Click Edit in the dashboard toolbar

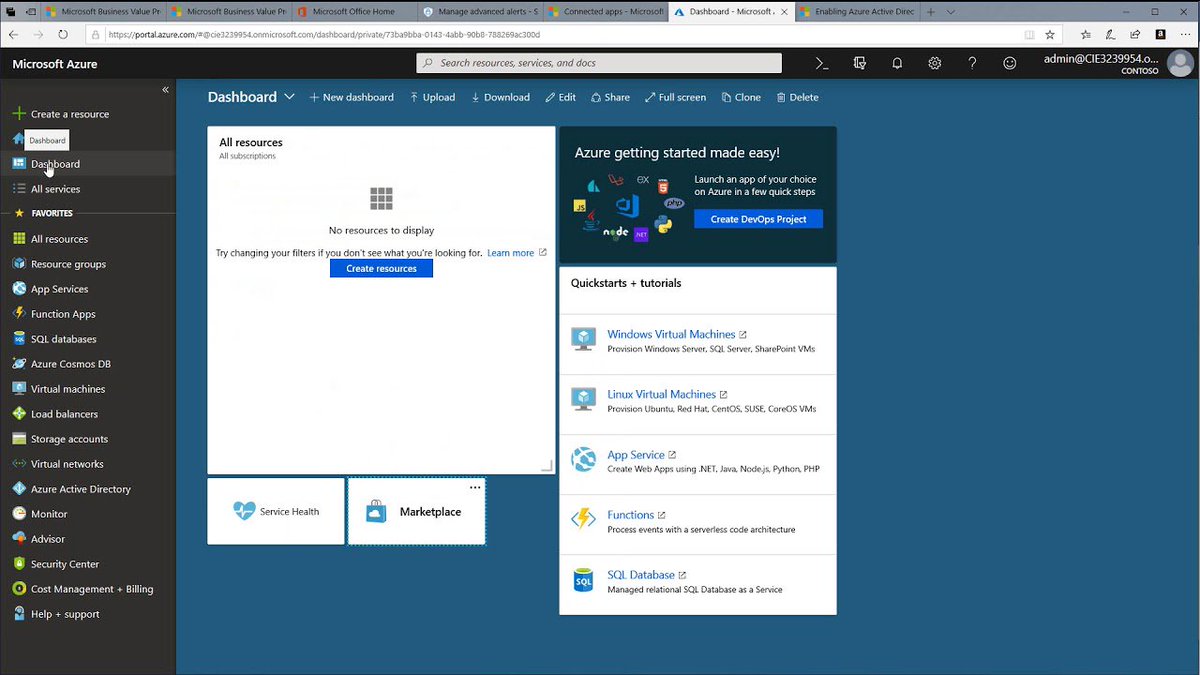click(x=560, y=97)
